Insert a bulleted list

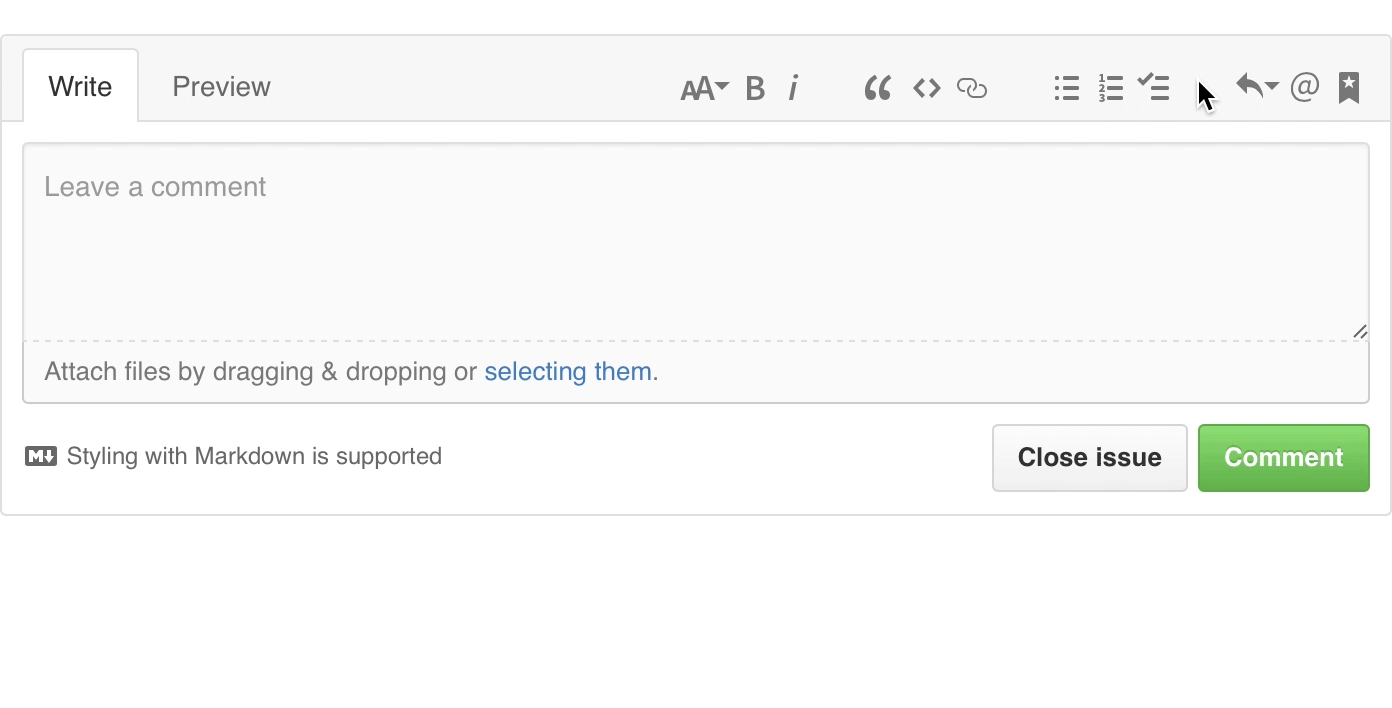click(x=1066, y=89)
